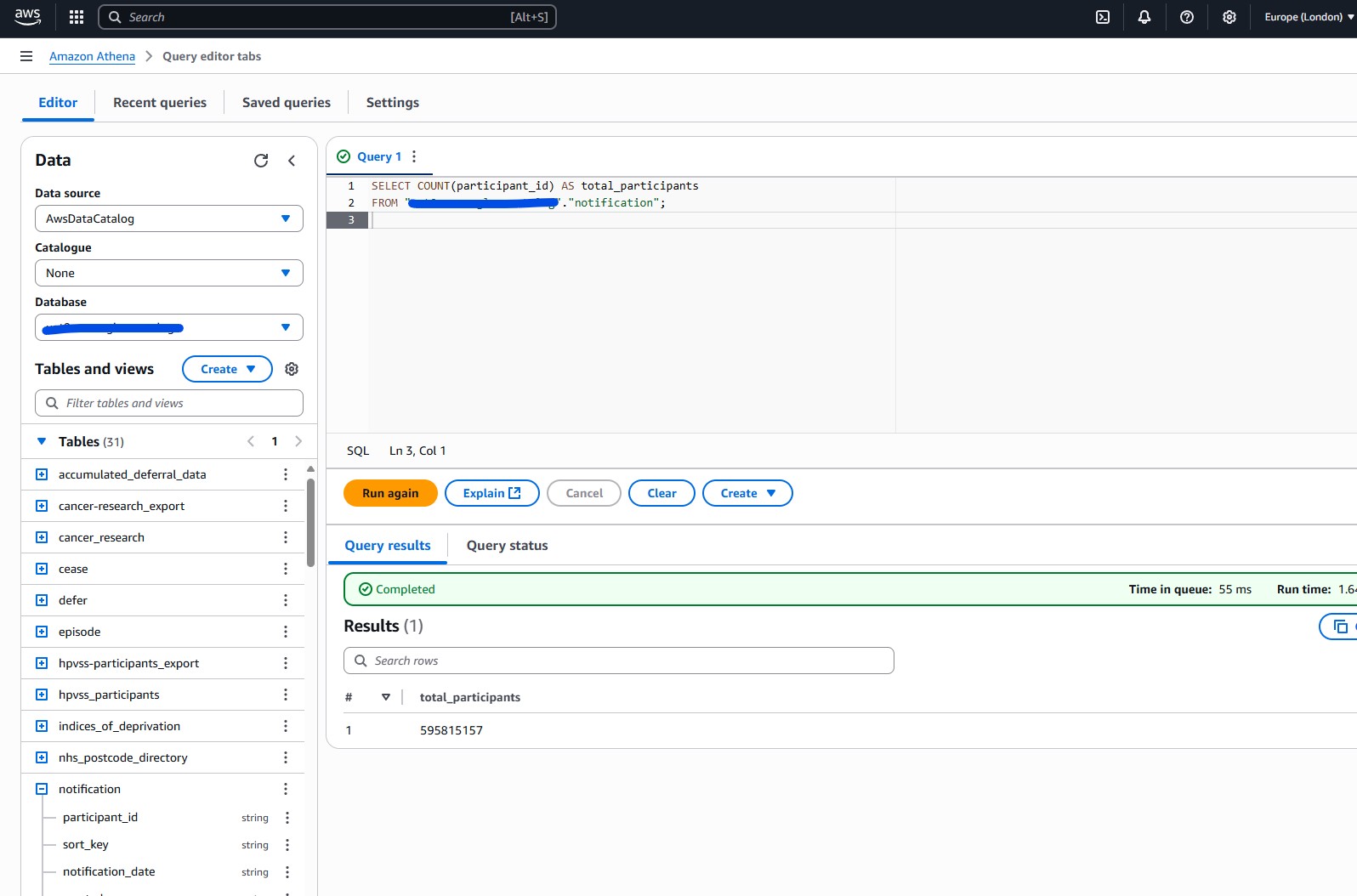The image size is (1357, 896).
Task: Collapse the Tables list section
Action: 42,441
